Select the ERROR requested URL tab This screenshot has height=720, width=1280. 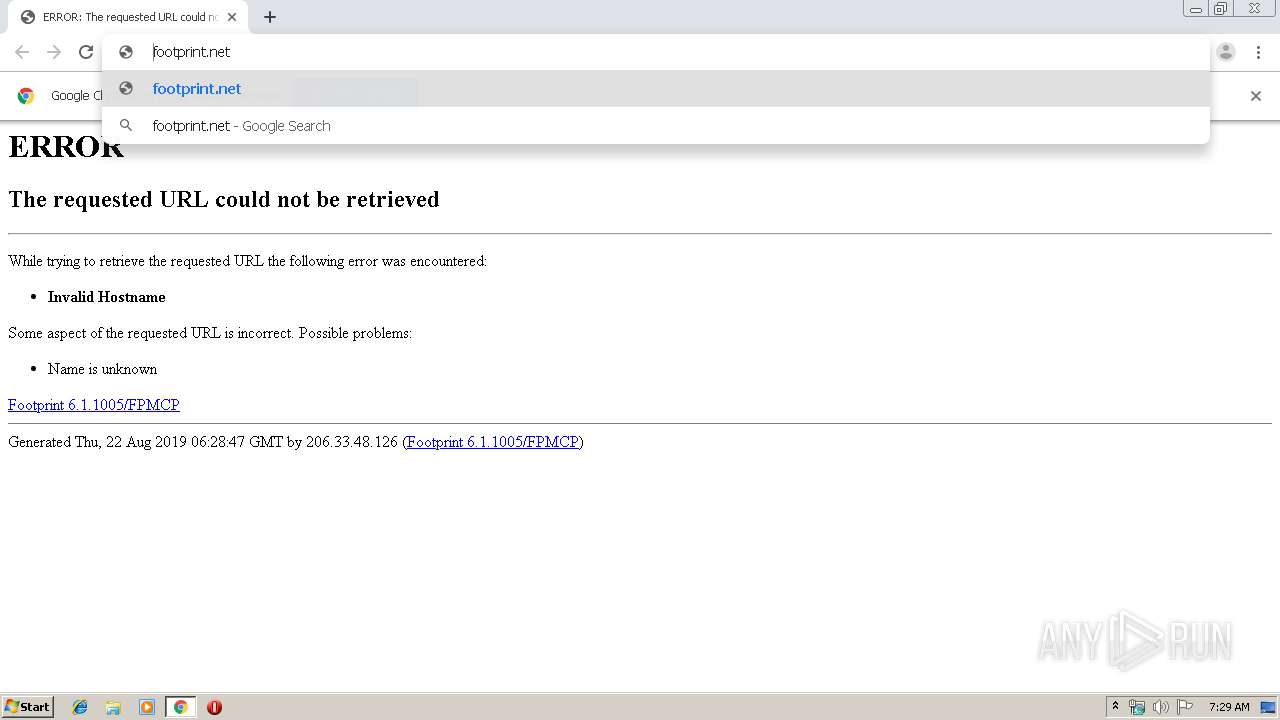pyautogui.click(x=128, y=17)
